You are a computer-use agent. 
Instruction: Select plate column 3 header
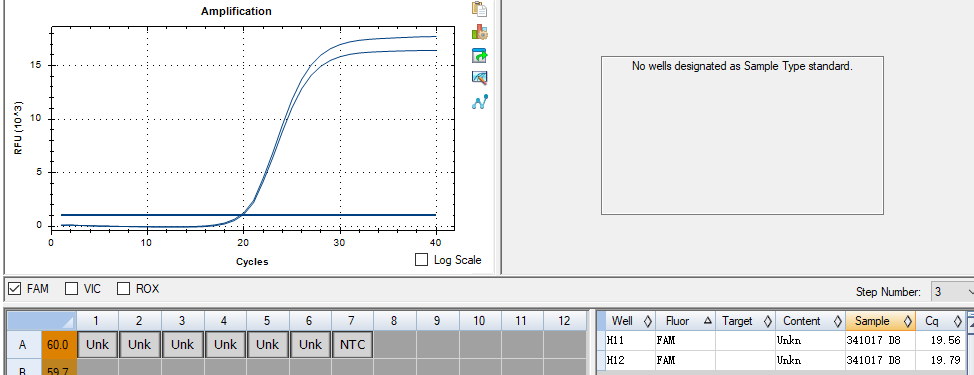(x=182, y=321)
